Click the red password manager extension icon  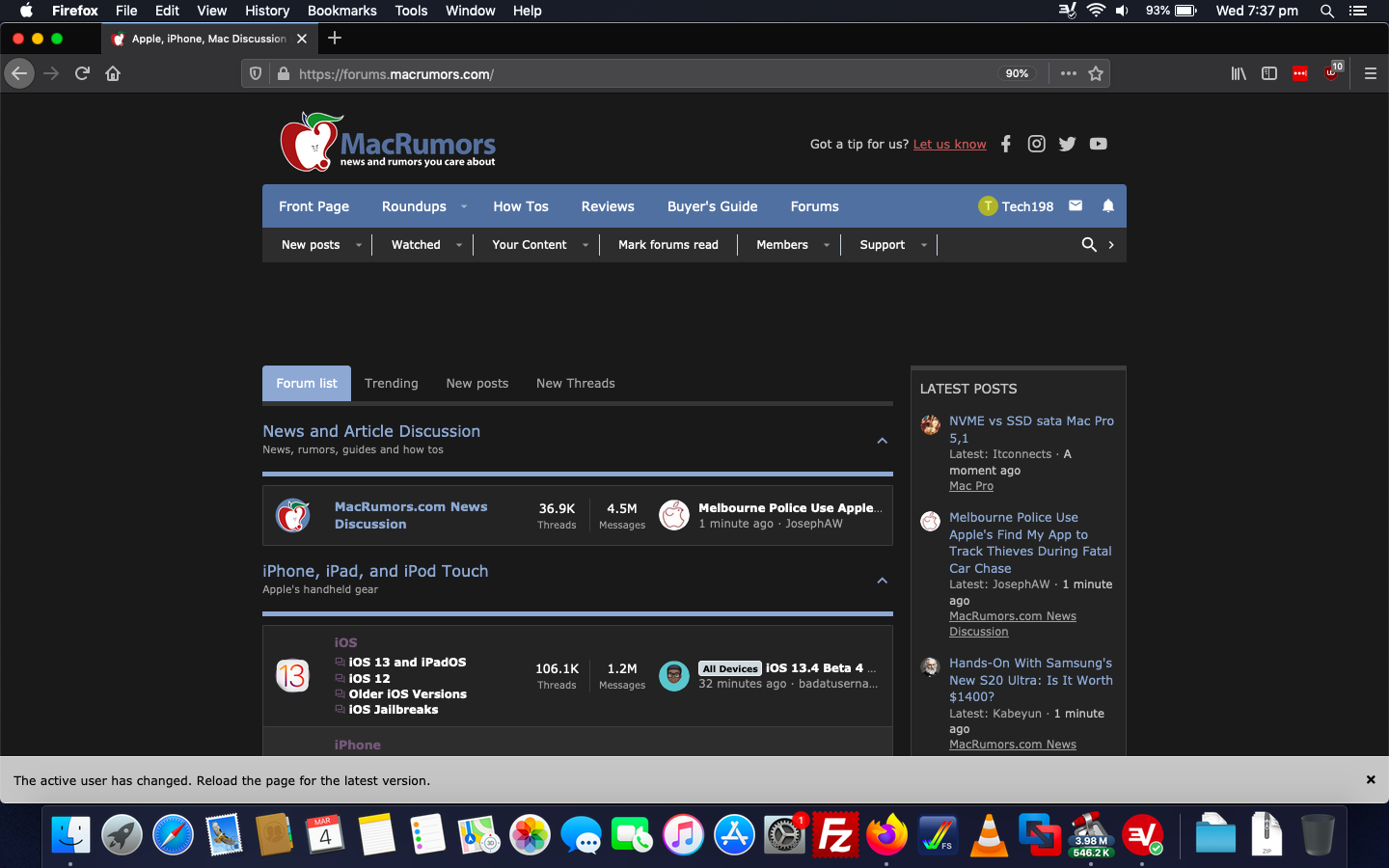pyautogui.click(x=1300, y=73)
